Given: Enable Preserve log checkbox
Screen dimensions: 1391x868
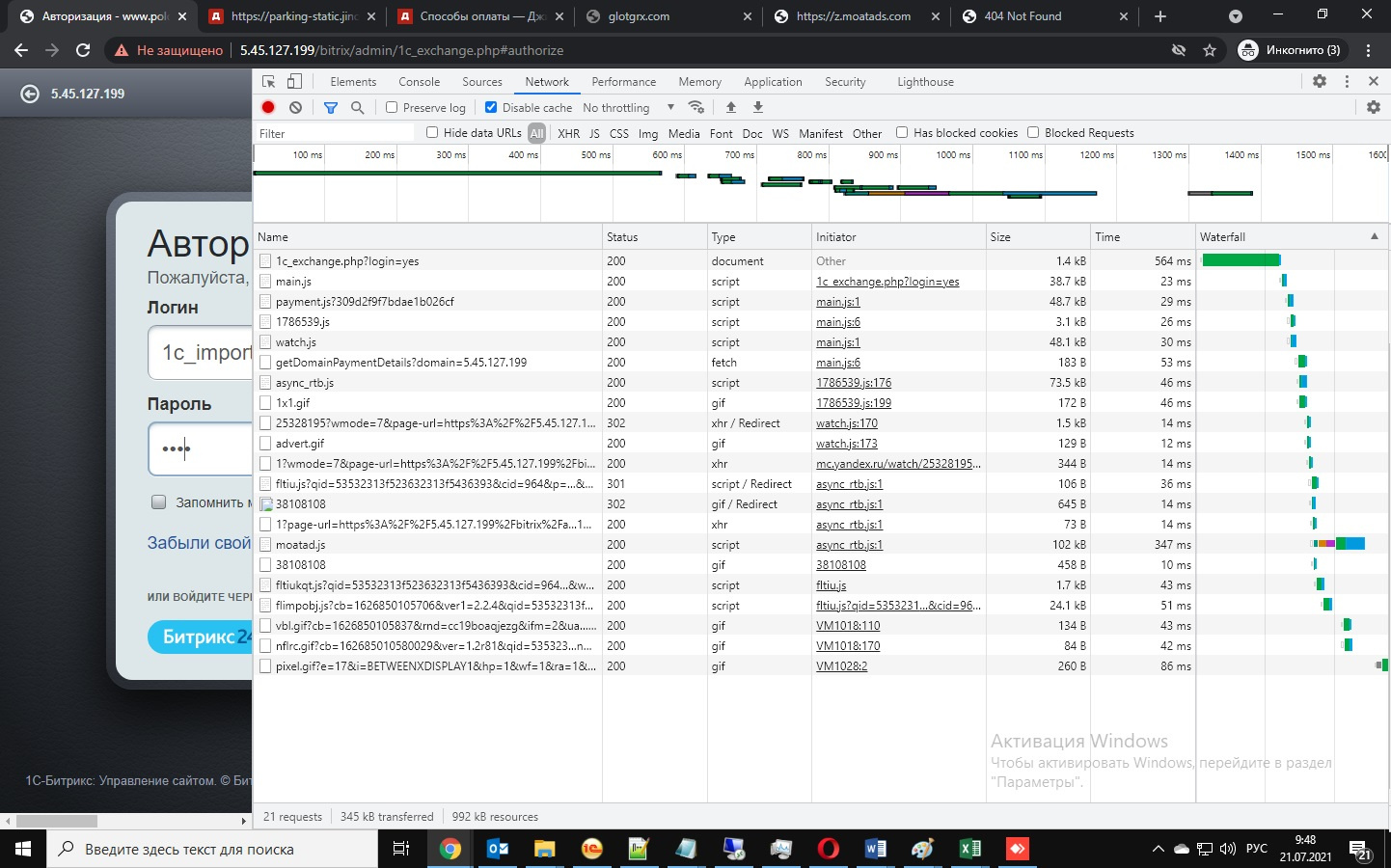Looking at the screenshot, I should click(x=392, y=107).
